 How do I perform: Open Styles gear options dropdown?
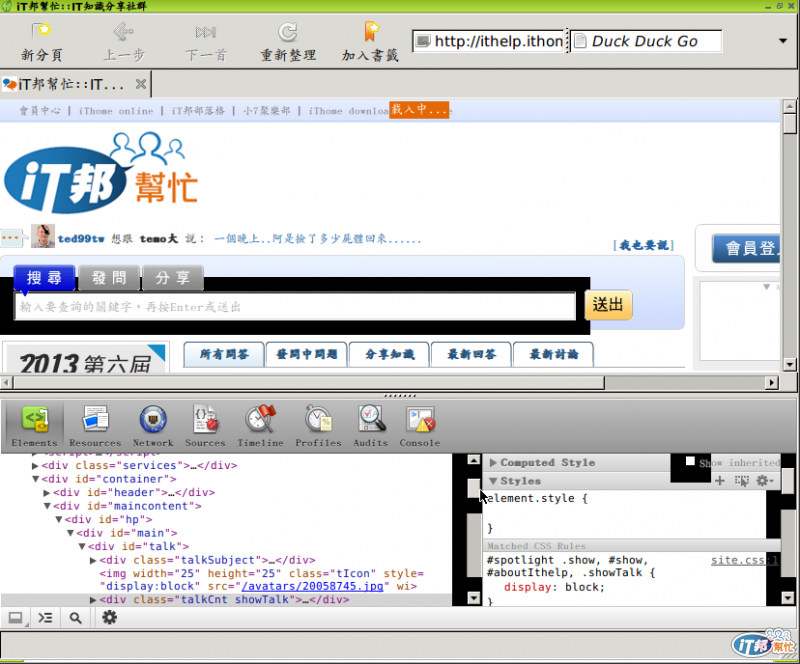[765, 481]
